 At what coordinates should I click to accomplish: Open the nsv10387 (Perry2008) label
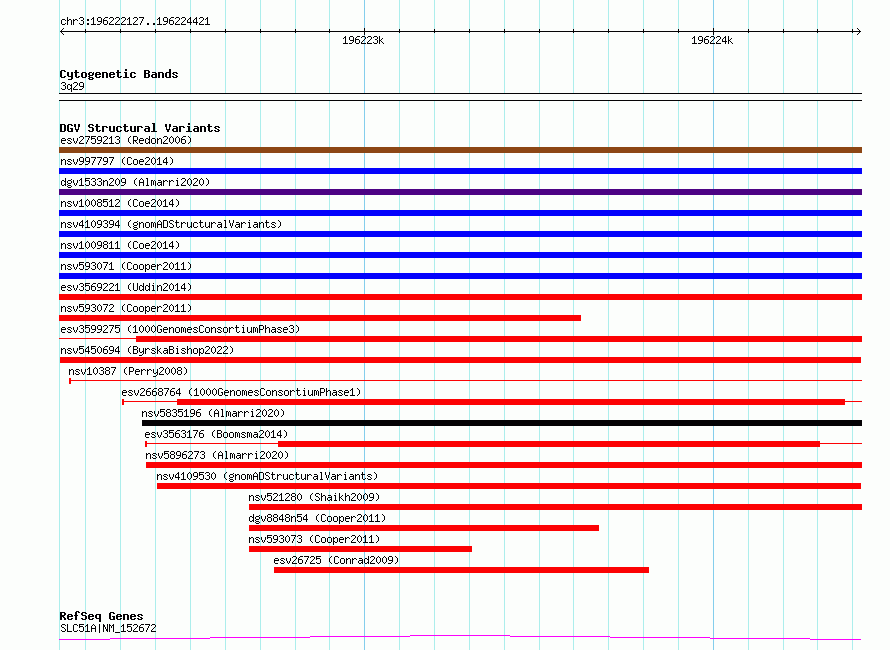coord(128,371)
